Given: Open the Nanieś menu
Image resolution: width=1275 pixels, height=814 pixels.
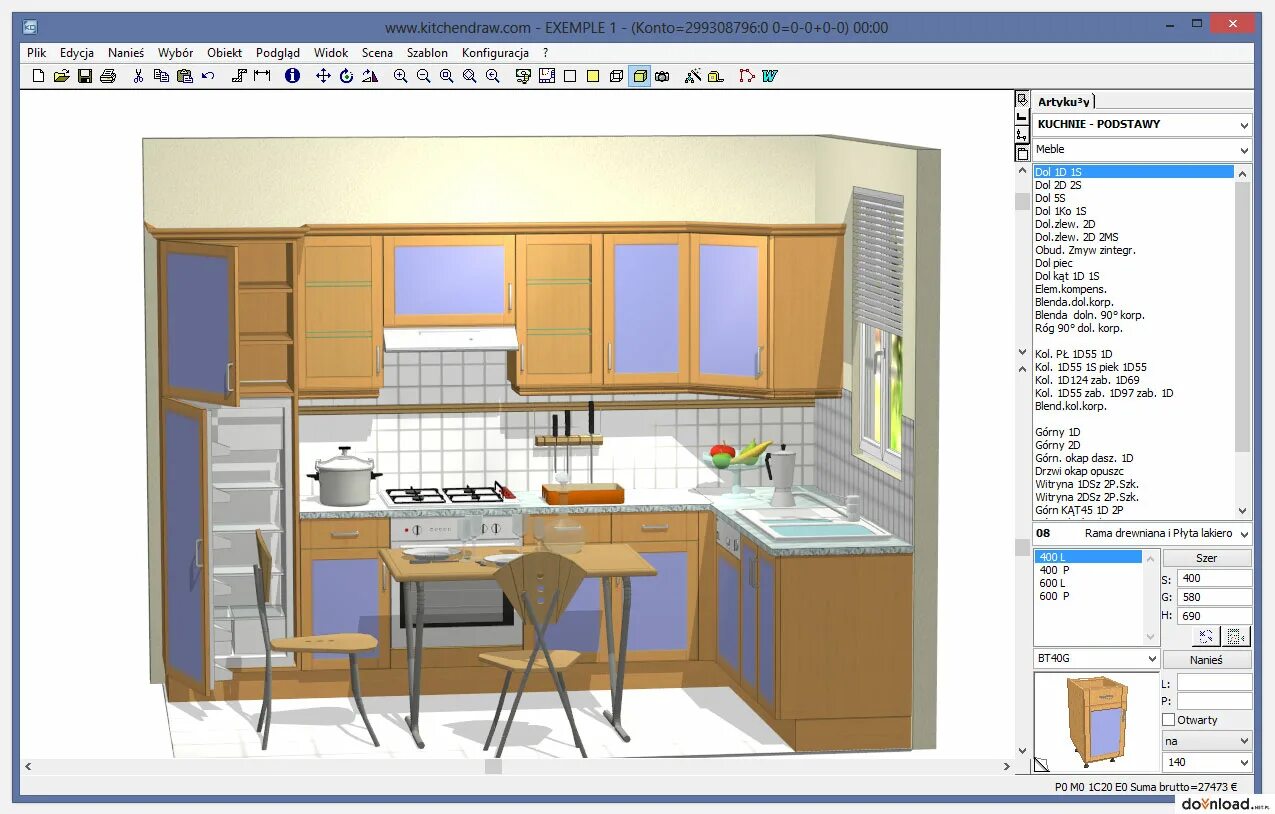Looking at the screenshot, I should point(126,53).
